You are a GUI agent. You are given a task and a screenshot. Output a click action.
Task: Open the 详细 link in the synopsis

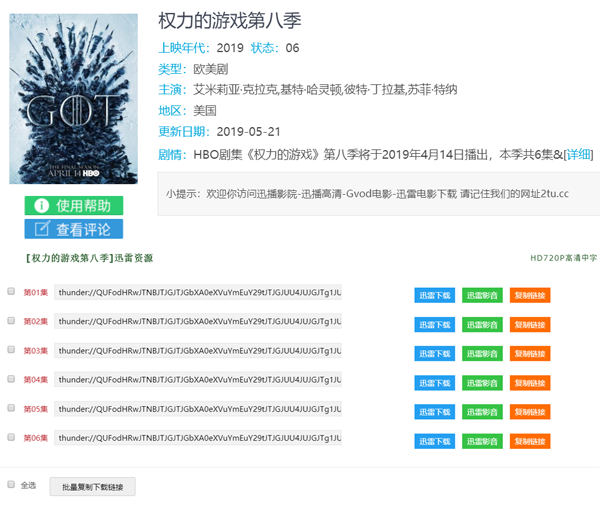point(578,154)
